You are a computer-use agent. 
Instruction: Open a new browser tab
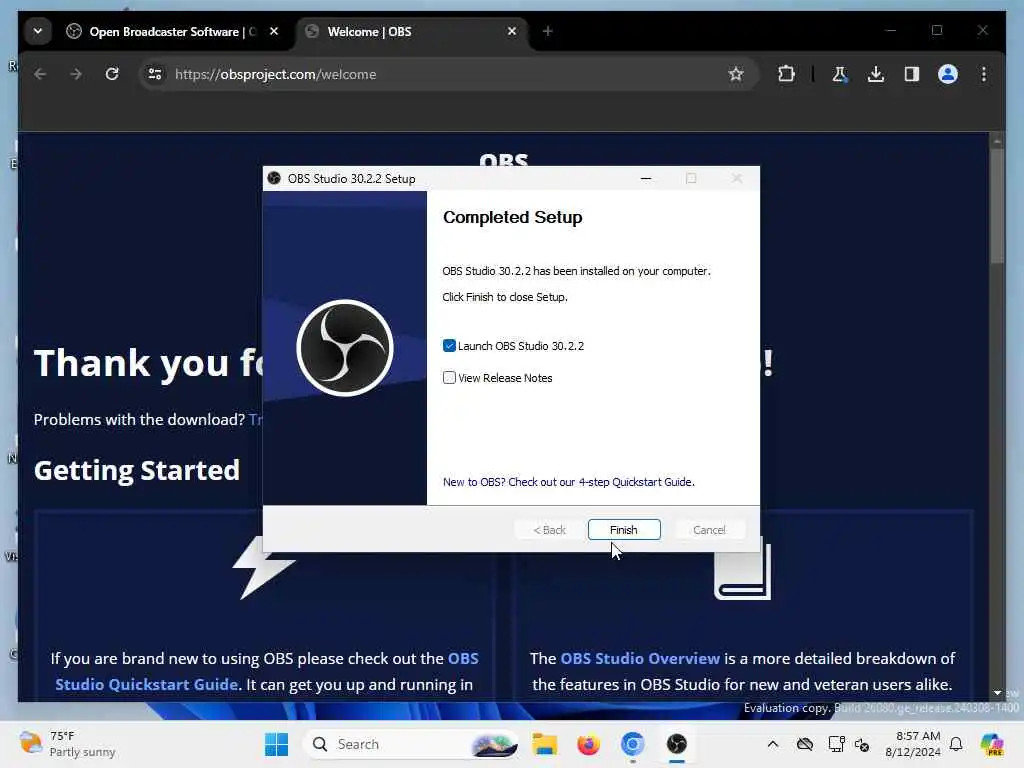(x=548, y=31)
